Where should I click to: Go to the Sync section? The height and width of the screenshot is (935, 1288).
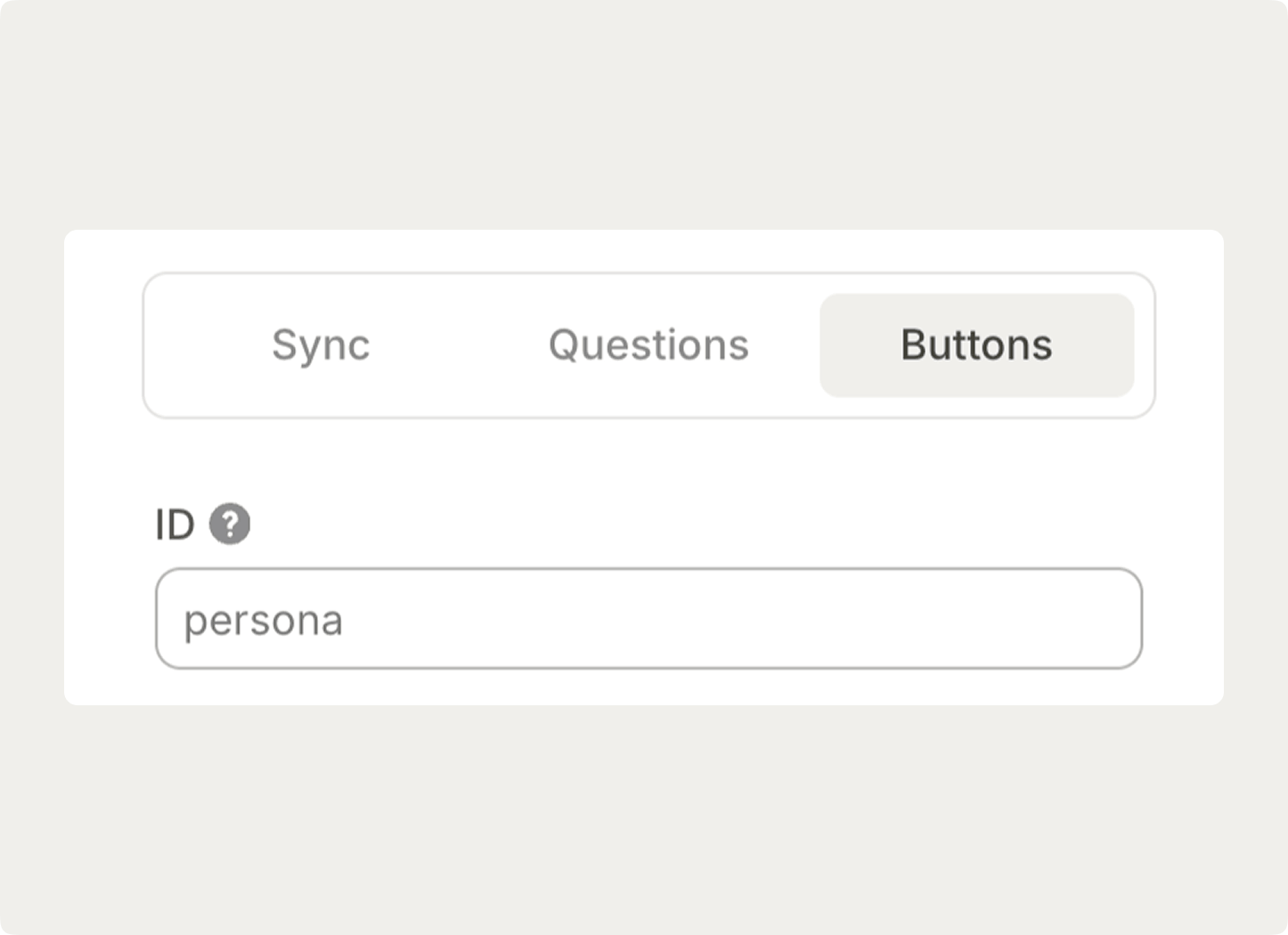321,345
